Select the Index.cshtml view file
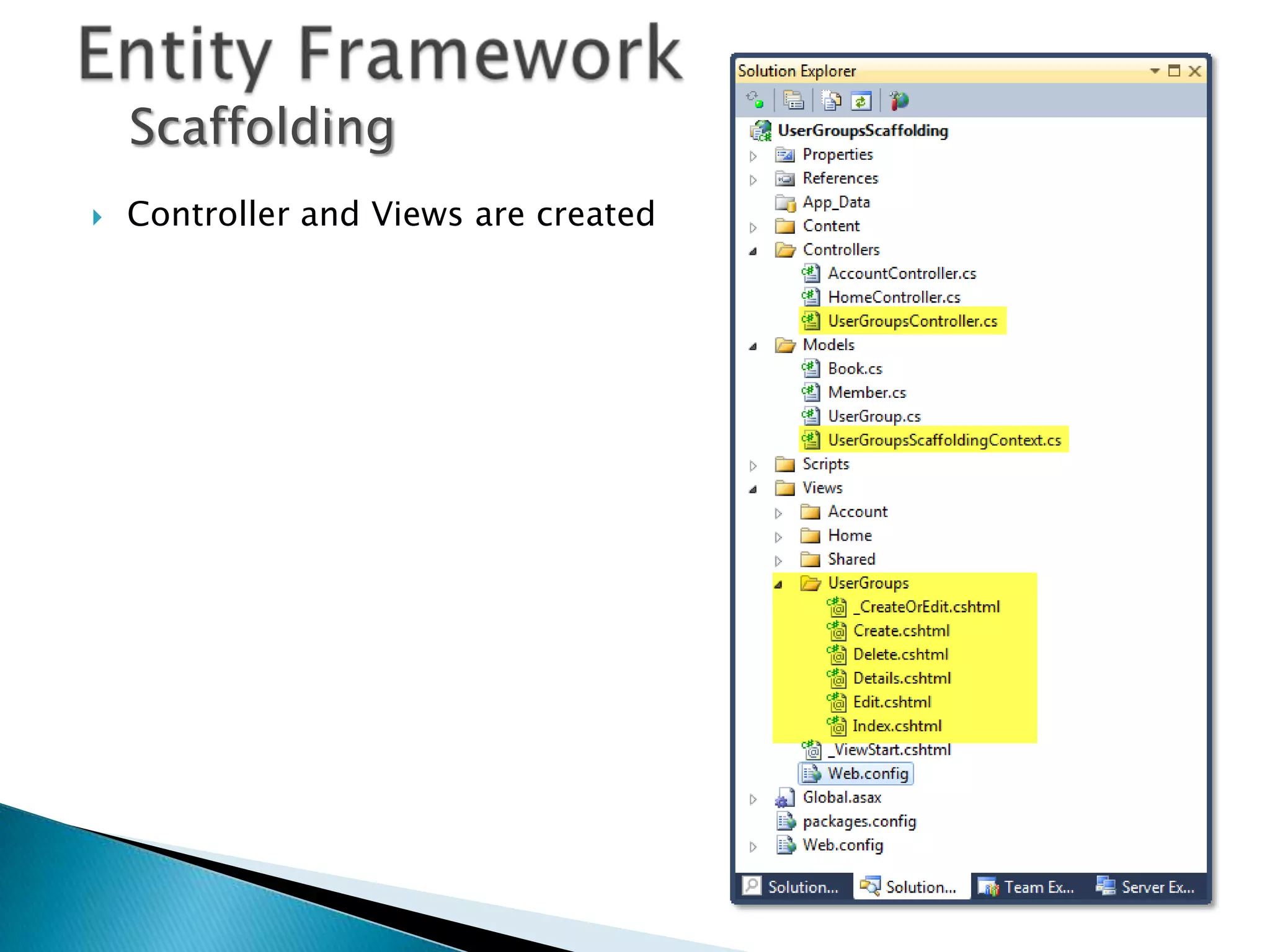The image size is (1270, 952). point(897,726)
